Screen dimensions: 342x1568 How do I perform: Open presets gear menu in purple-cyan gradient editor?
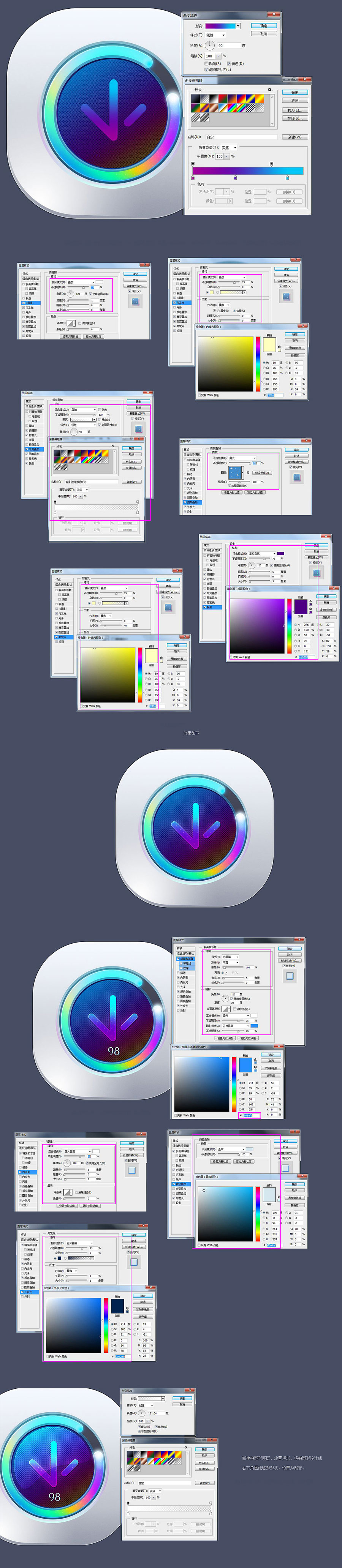tap(270, 90)
